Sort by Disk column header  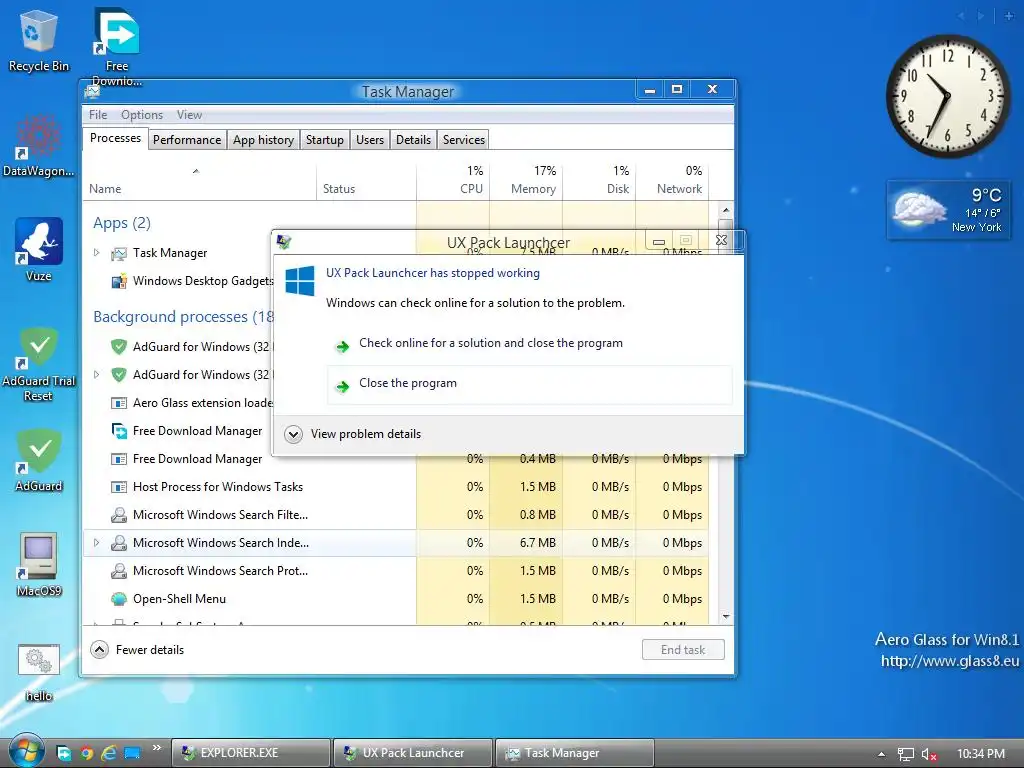(599, 181)
